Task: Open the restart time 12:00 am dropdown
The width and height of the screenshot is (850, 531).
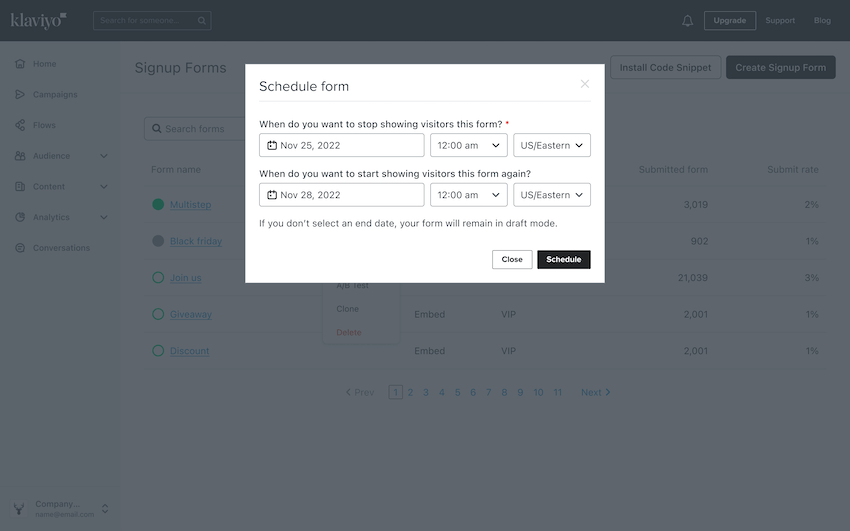Action: coord(469,195)
